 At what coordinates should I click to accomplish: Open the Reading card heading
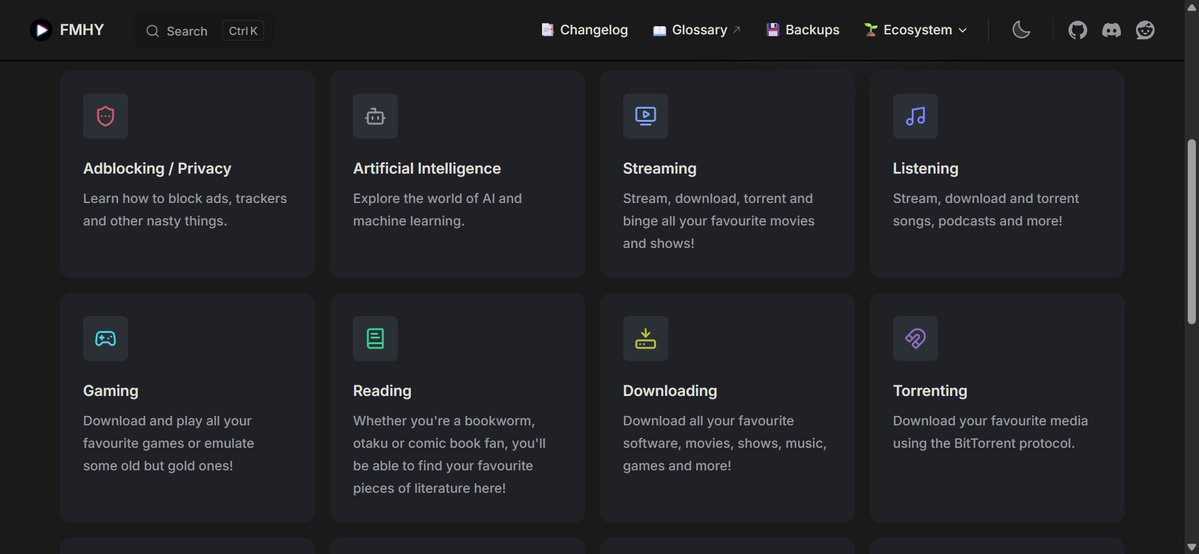382,390
